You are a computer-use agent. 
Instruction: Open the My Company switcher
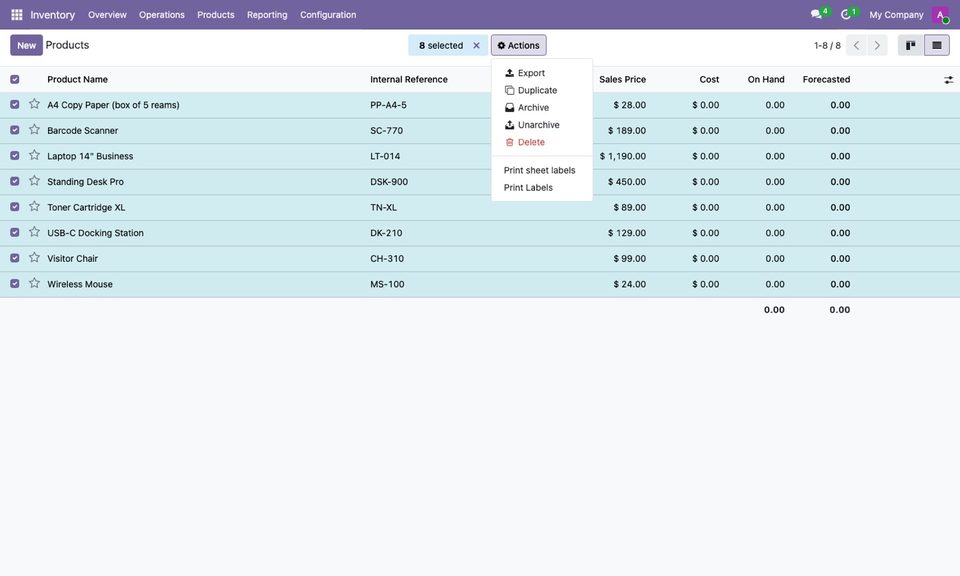pyautogui.click(x=896, y=15)
